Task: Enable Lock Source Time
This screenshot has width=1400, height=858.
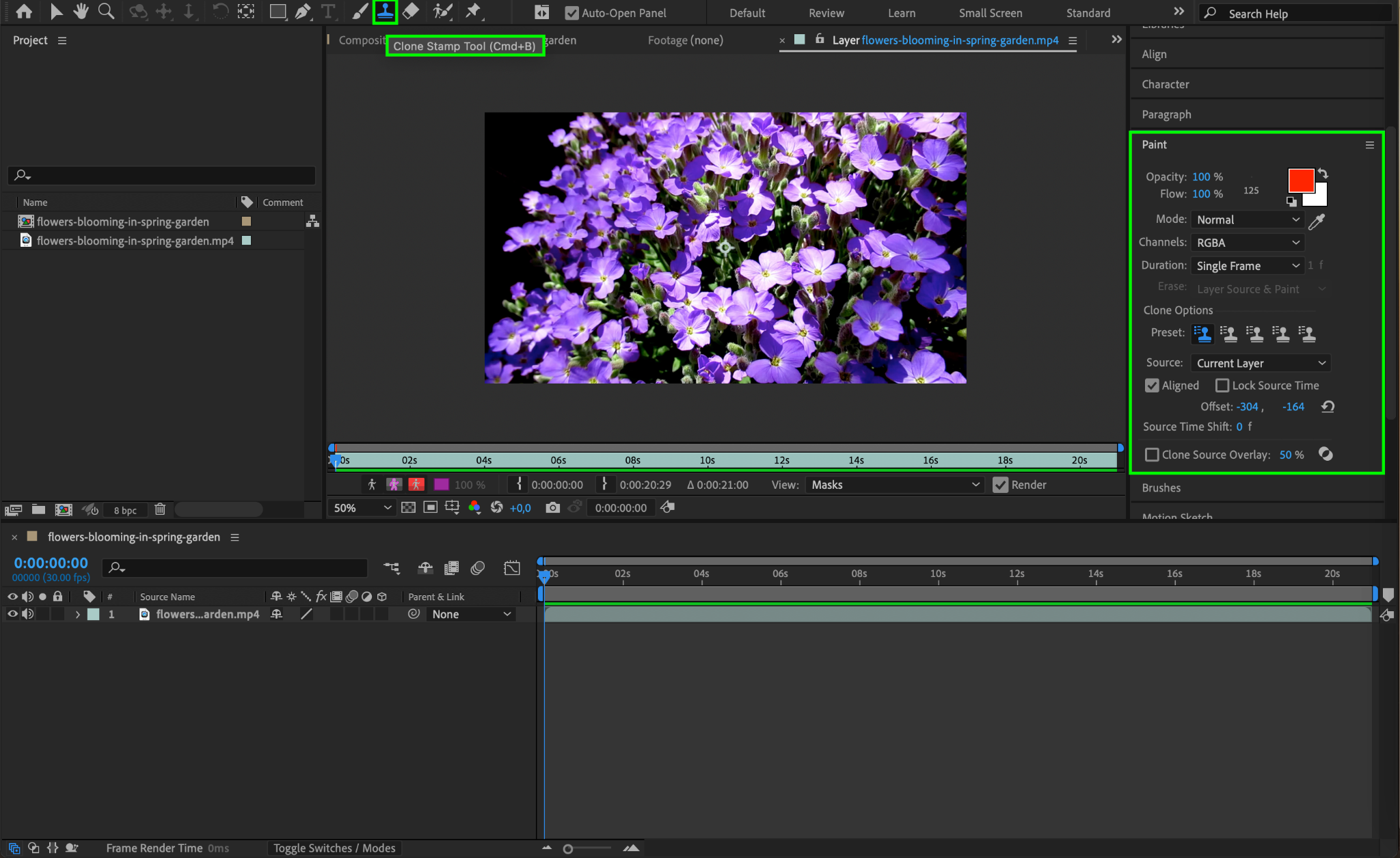Action: coord(1222,386)
